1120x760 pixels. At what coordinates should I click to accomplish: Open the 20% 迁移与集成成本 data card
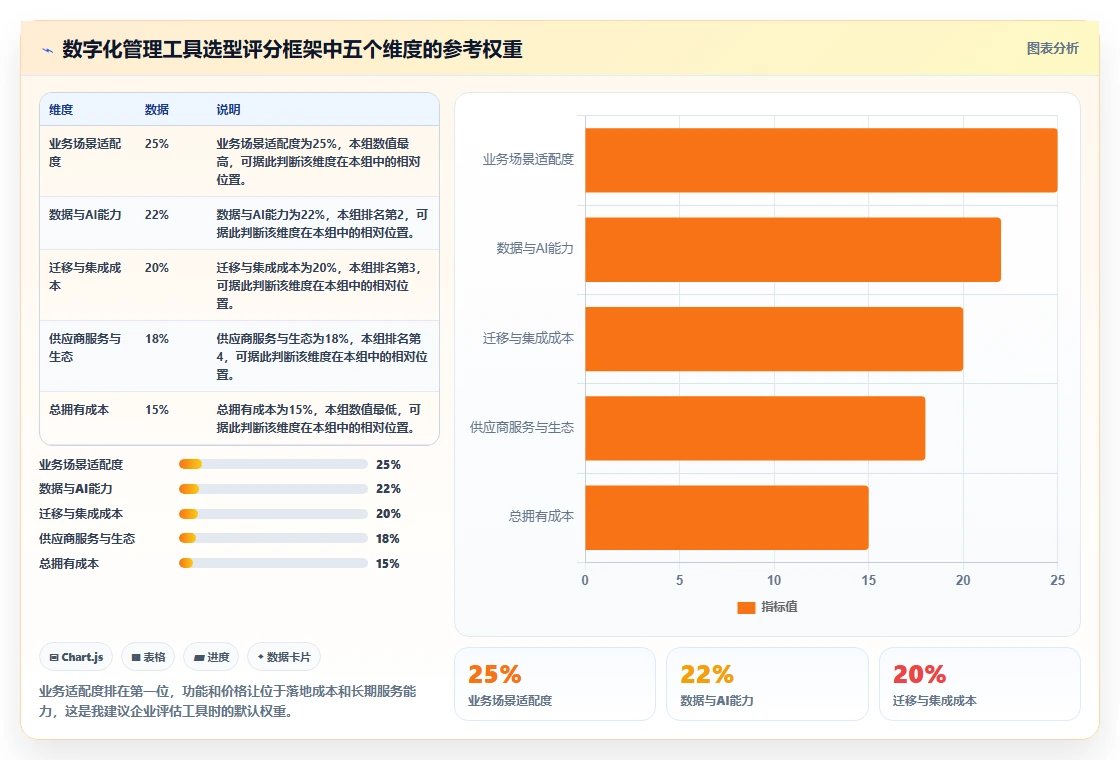point(979,684)
